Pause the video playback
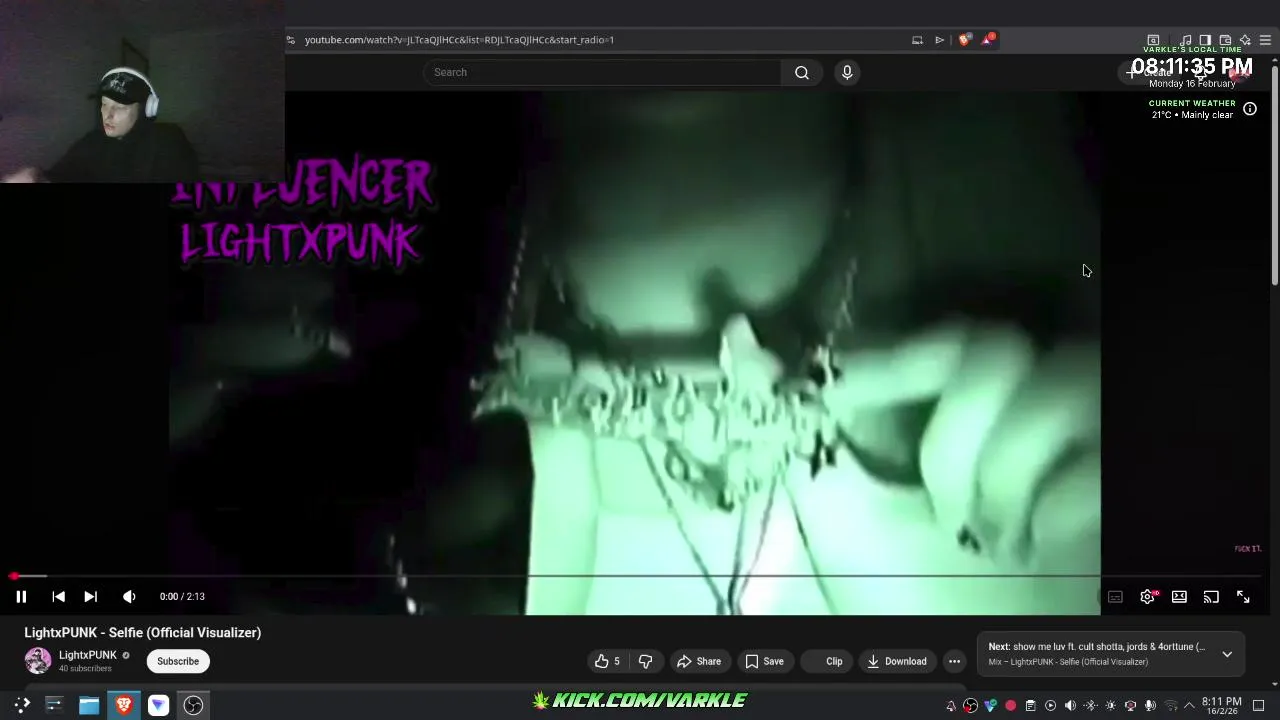 (21, 597)
